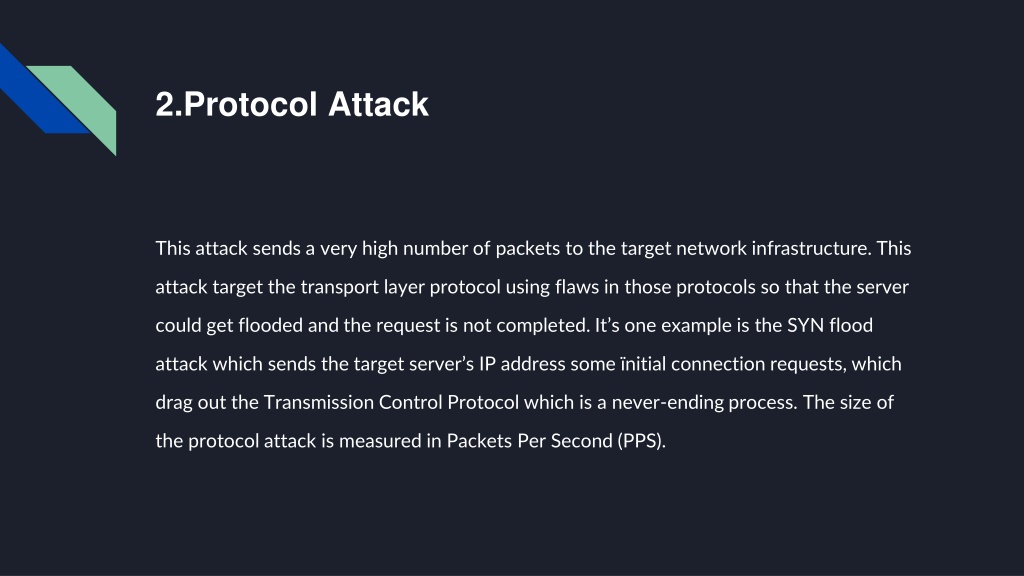This screenshot has width=1024, height=576.
Task: Click 'Transmission Control Protocol' in the paragraph
Action: tap(391, 402)
